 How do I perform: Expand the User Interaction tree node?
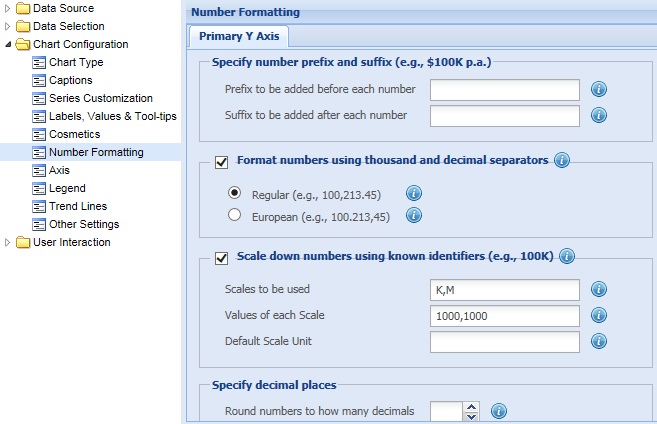(9, 242)
